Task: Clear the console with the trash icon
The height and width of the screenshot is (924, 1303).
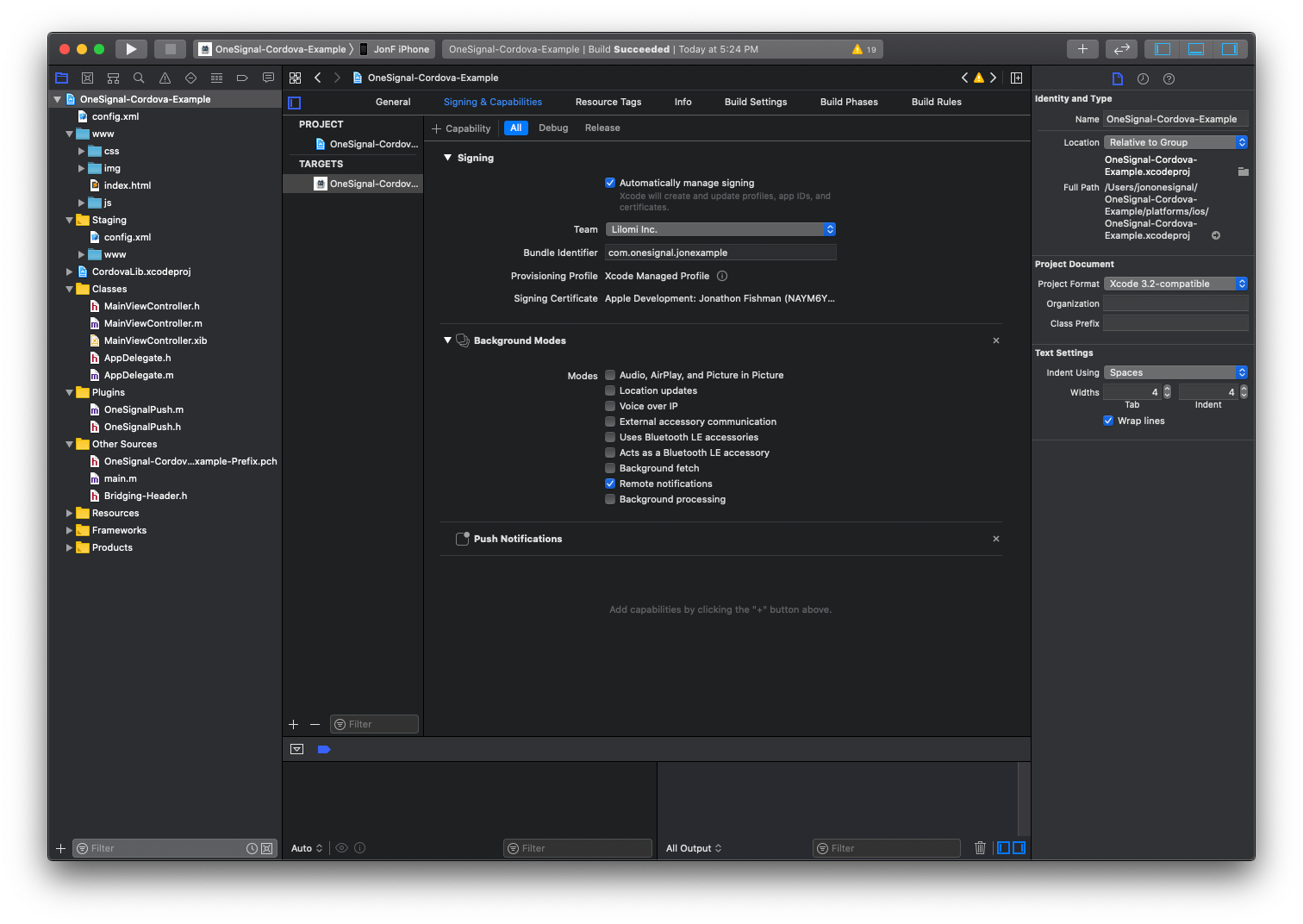Action: tap(980, 848)
